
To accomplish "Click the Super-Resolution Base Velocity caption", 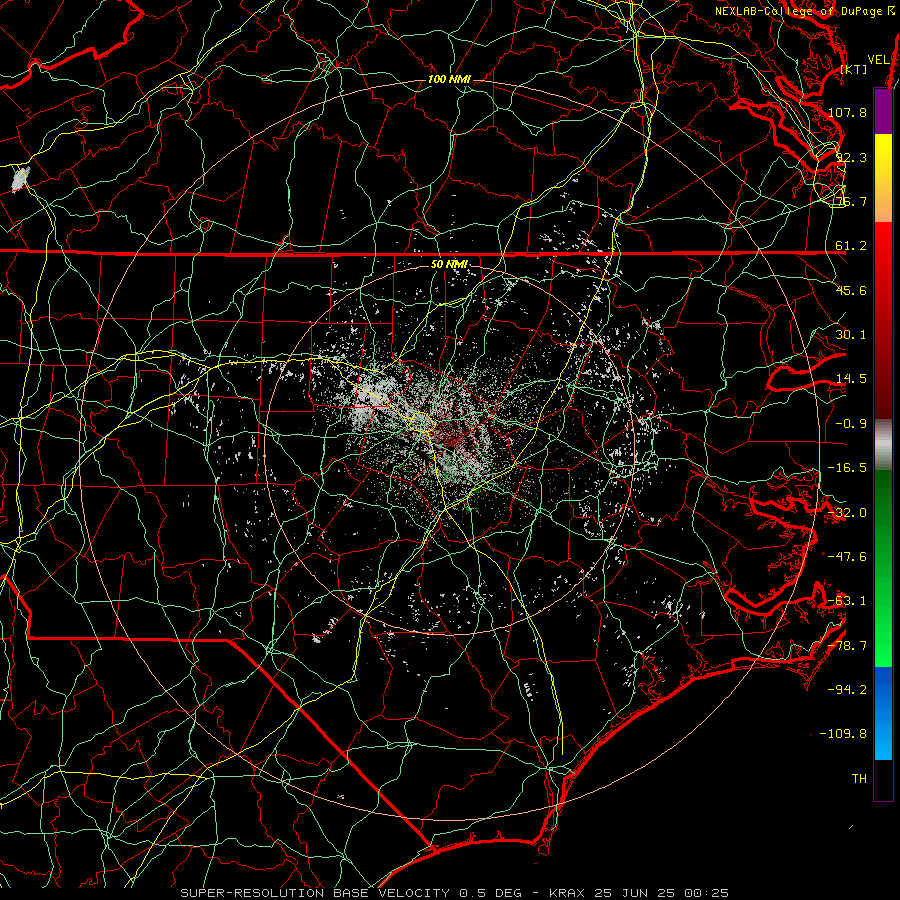I will 455,893.
